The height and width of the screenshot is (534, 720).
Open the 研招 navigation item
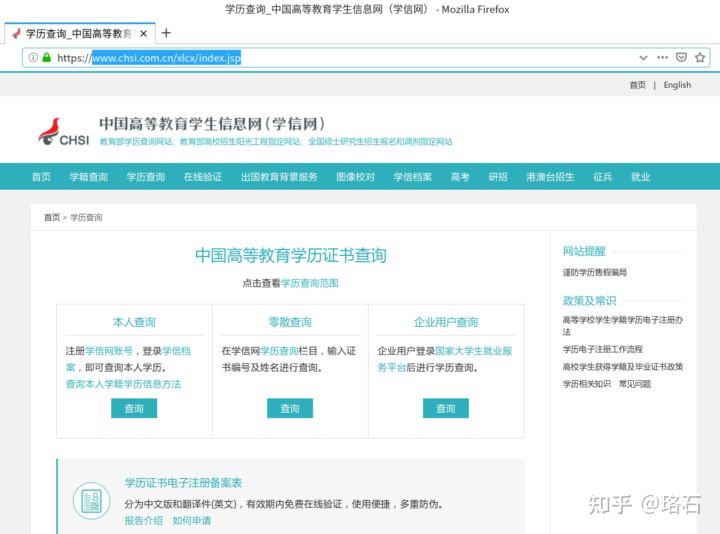(x=498, y=177)
